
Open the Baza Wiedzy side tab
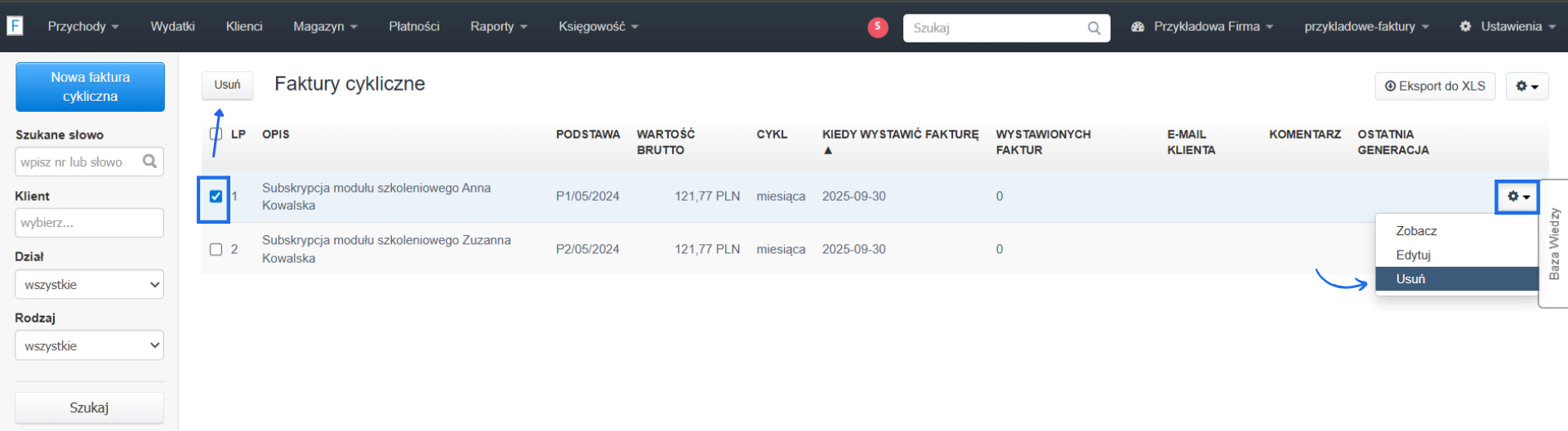pyautogui.click(x=1554, y=243)
